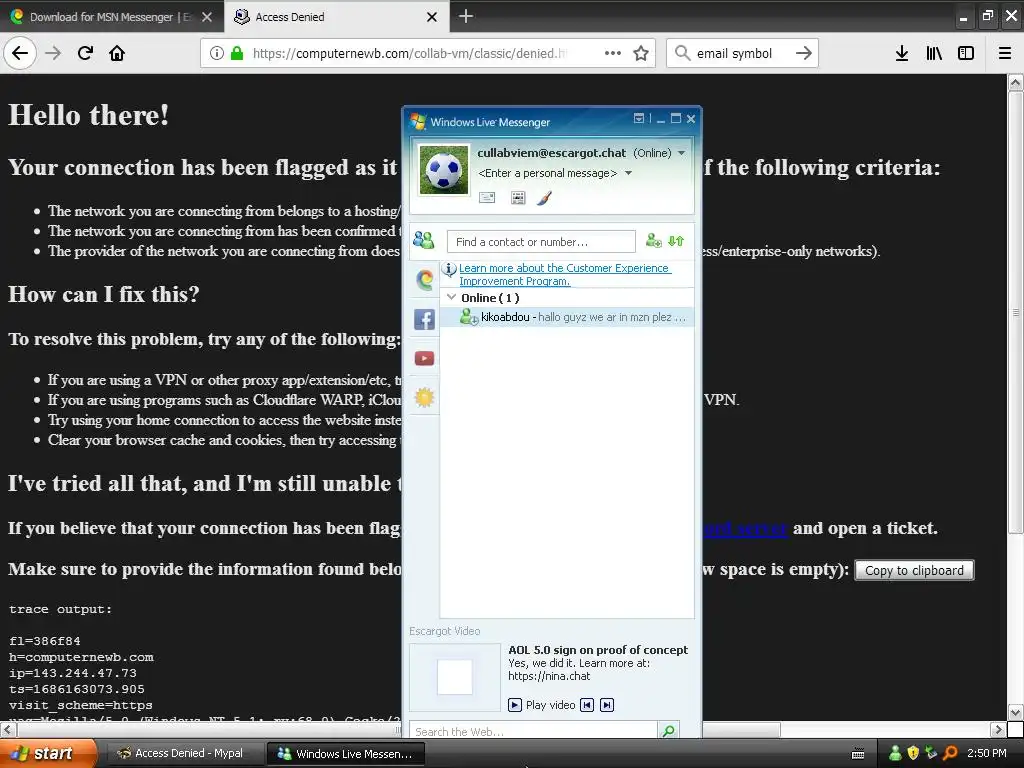Open the email inbox icon in Messenger
This screenshot has width=1024, height=768.
[x=487, y=197]
